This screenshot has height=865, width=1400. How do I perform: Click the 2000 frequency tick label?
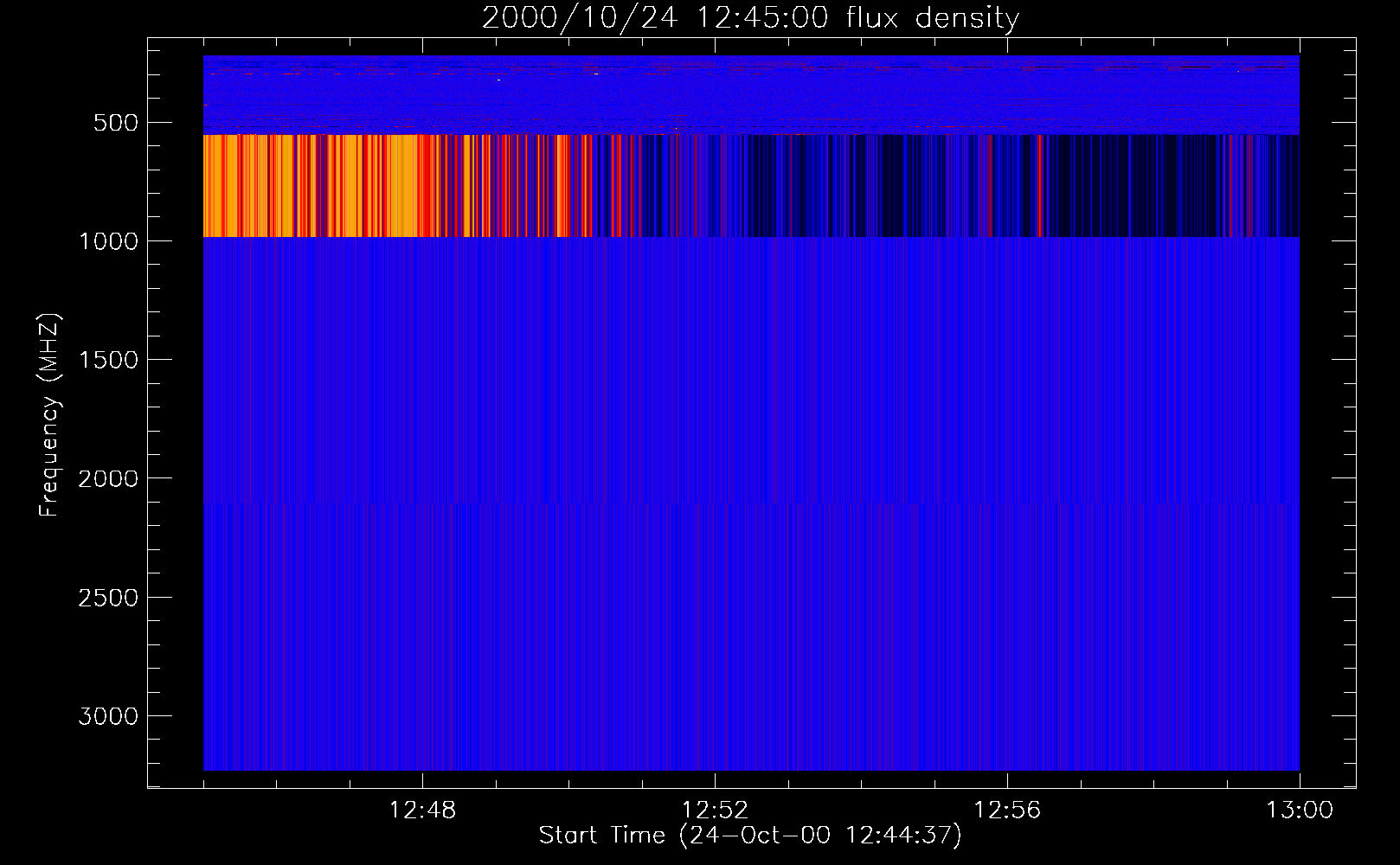[x=108, y=478]
